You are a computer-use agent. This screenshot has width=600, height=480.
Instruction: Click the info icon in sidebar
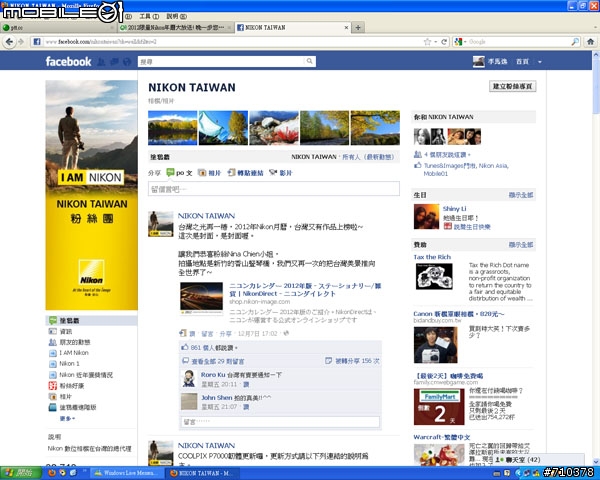(52, 331)
